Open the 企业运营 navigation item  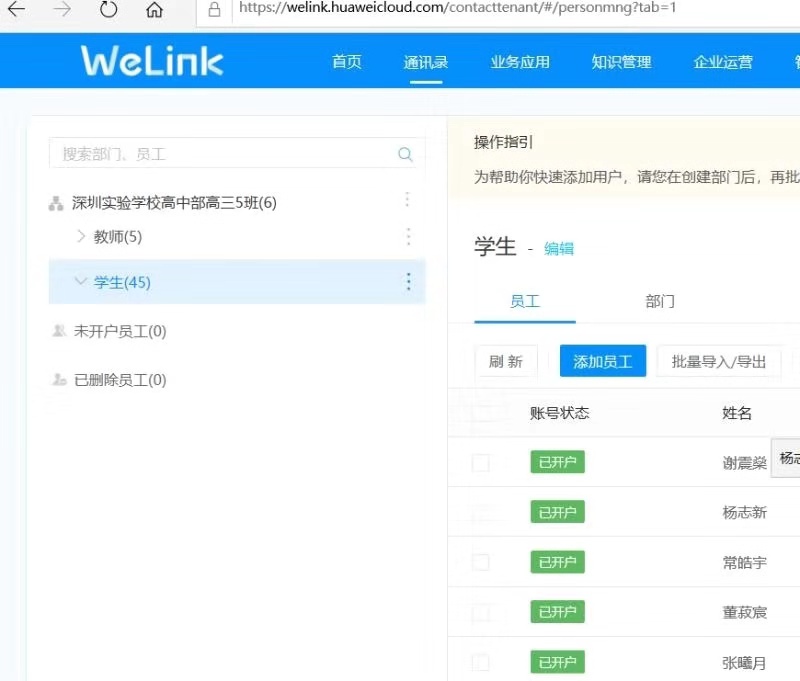click(x=722, y=62)
